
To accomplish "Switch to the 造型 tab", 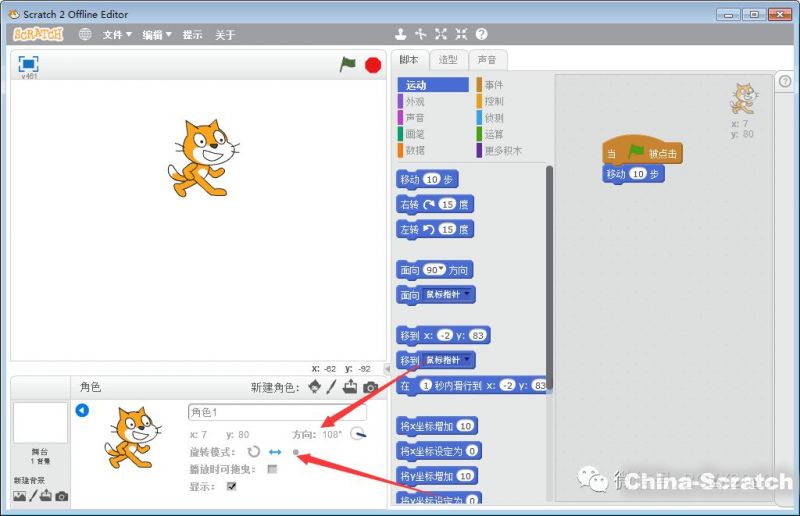I will 449,60.
